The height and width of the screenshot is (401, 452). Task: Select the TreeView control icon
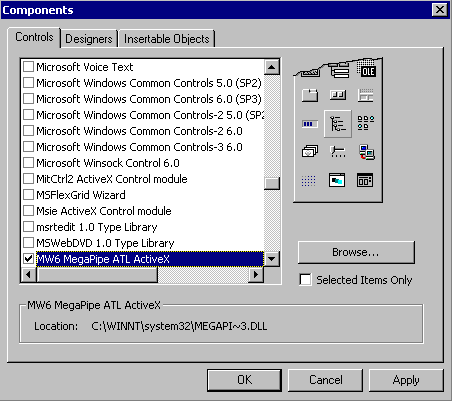[338, 123]
